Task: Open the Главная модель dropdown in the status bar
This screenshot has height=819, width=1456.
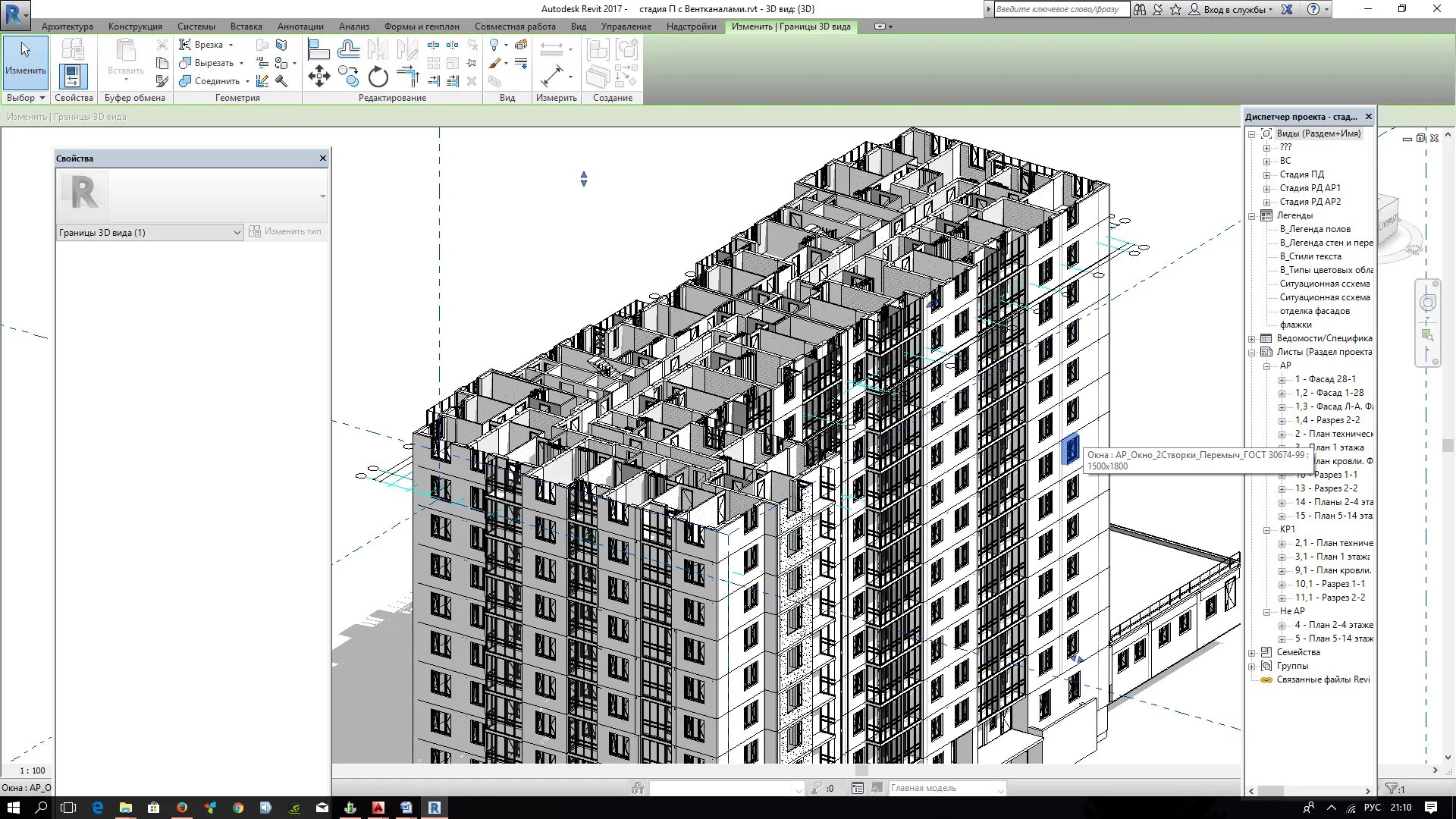Action: [1000, 789]
